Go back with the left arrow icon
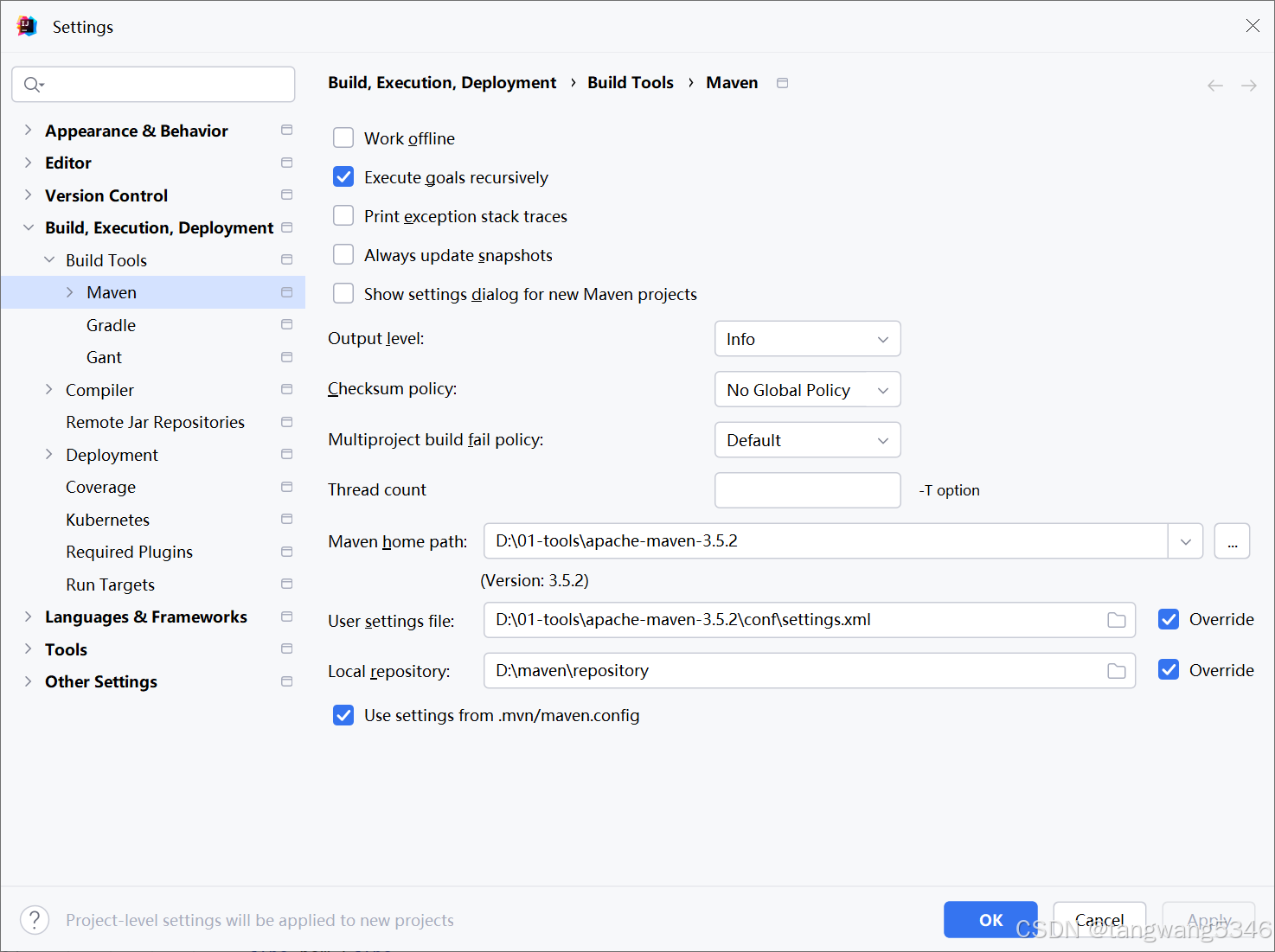1275x952 pixels. pyautogui.click(x=1215, y=85)
